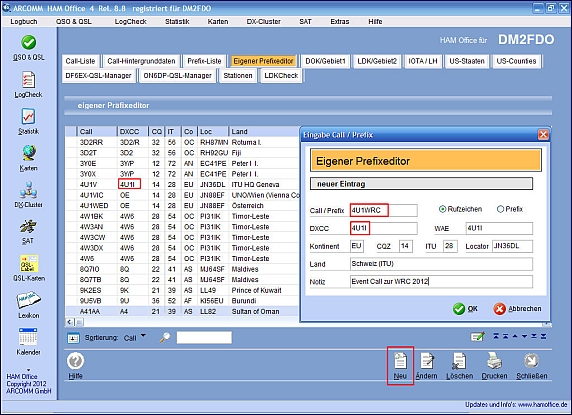Select the A41AA row

tap(182, 311)
